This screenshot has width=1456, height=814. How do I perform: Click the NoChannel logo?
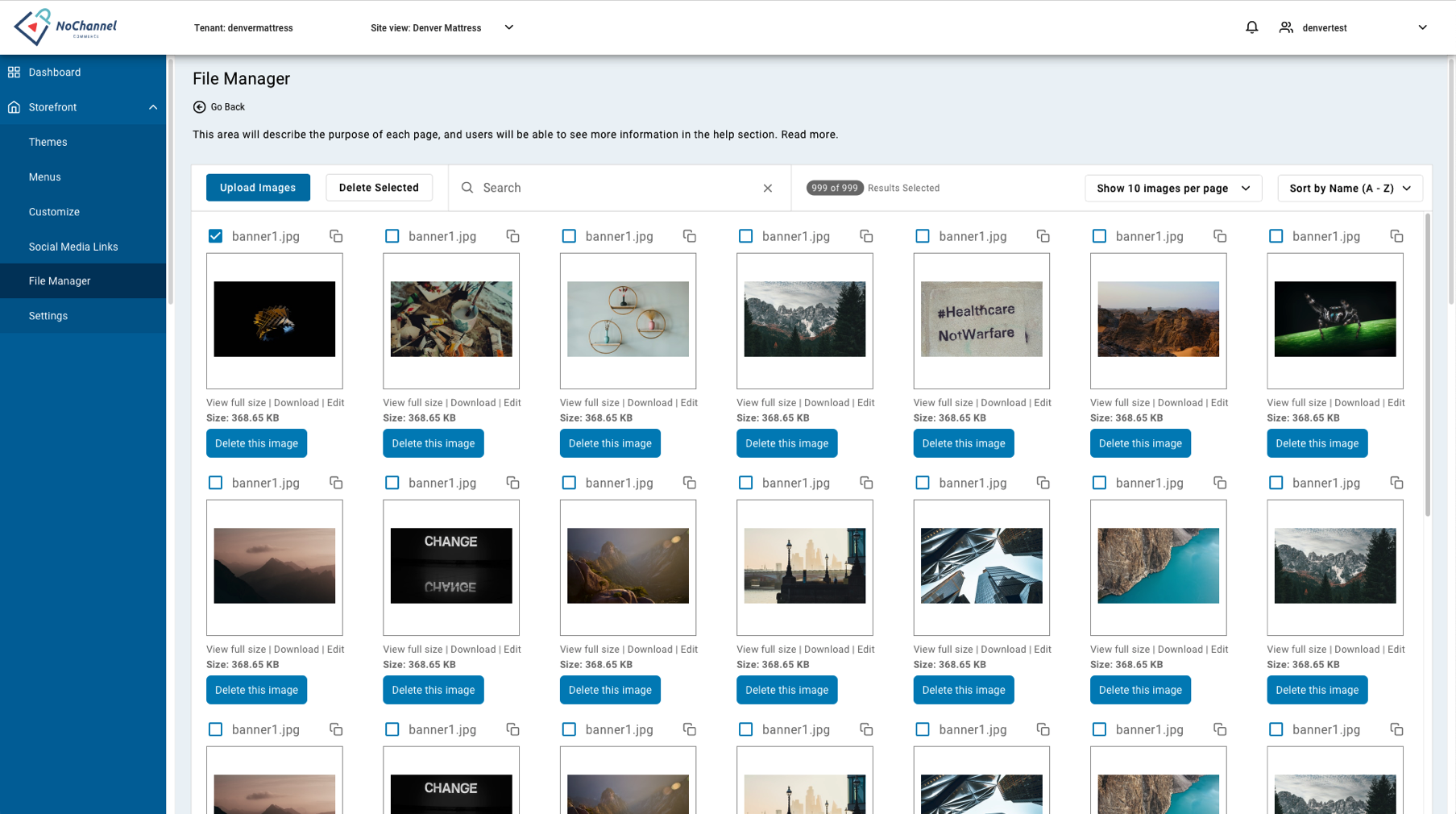tap(65, 27)
